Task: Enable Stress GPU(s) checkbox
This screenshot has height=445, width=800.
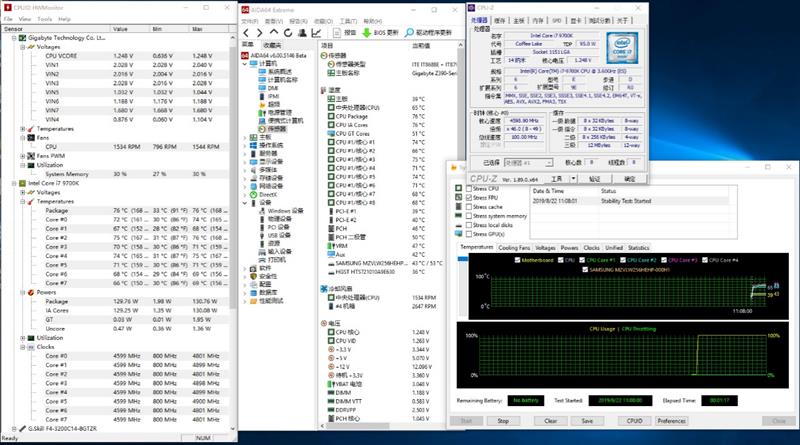Action: [x=468, y=234]
